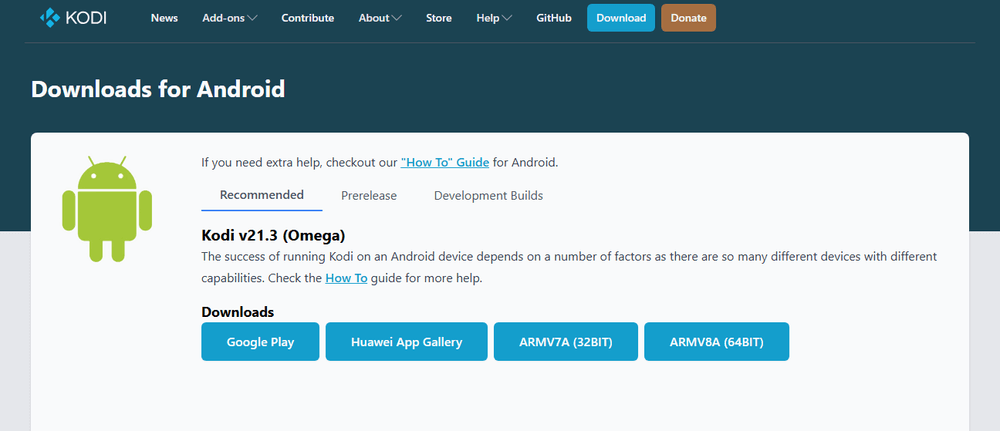Click the Downloads subheading text
Screen dimensions: 1000x431
(x=238, y=312)
